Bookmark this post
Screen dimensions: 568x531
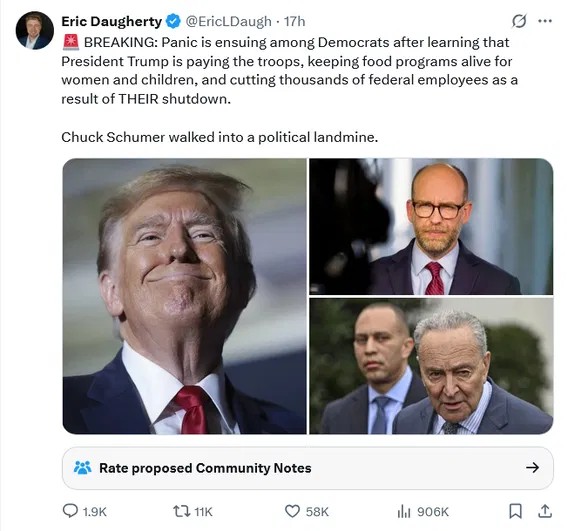(515, 511)
